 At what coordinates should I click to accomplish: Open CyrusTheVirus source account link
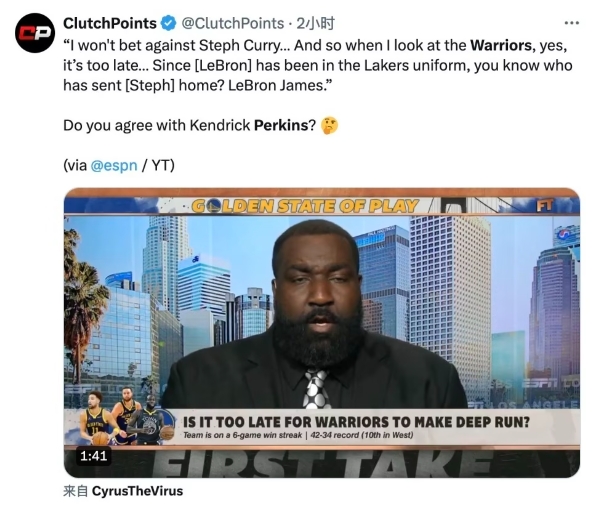click(138, 491)
